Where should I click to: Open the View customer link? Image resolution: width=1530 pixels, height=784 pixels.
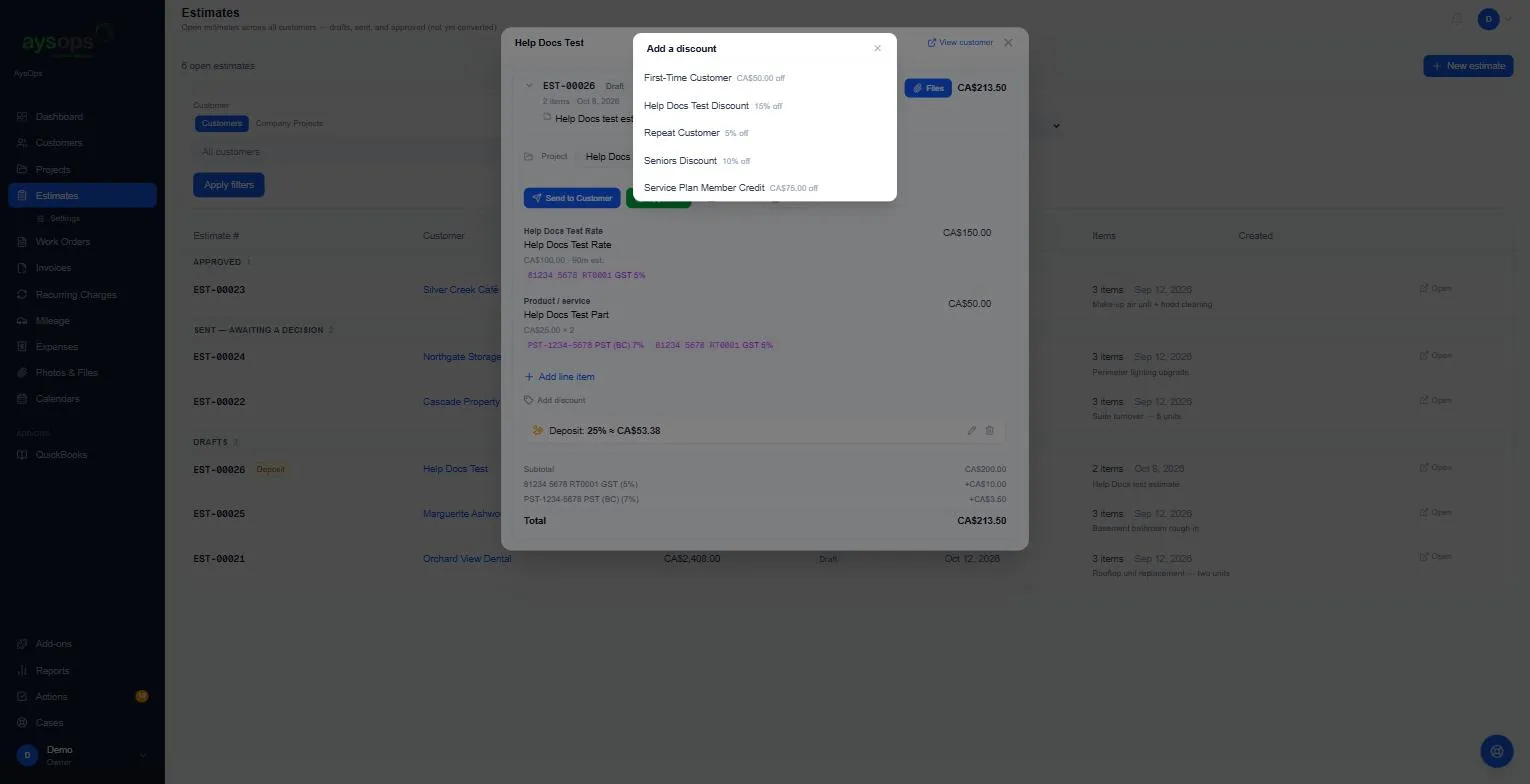point(960,43)
